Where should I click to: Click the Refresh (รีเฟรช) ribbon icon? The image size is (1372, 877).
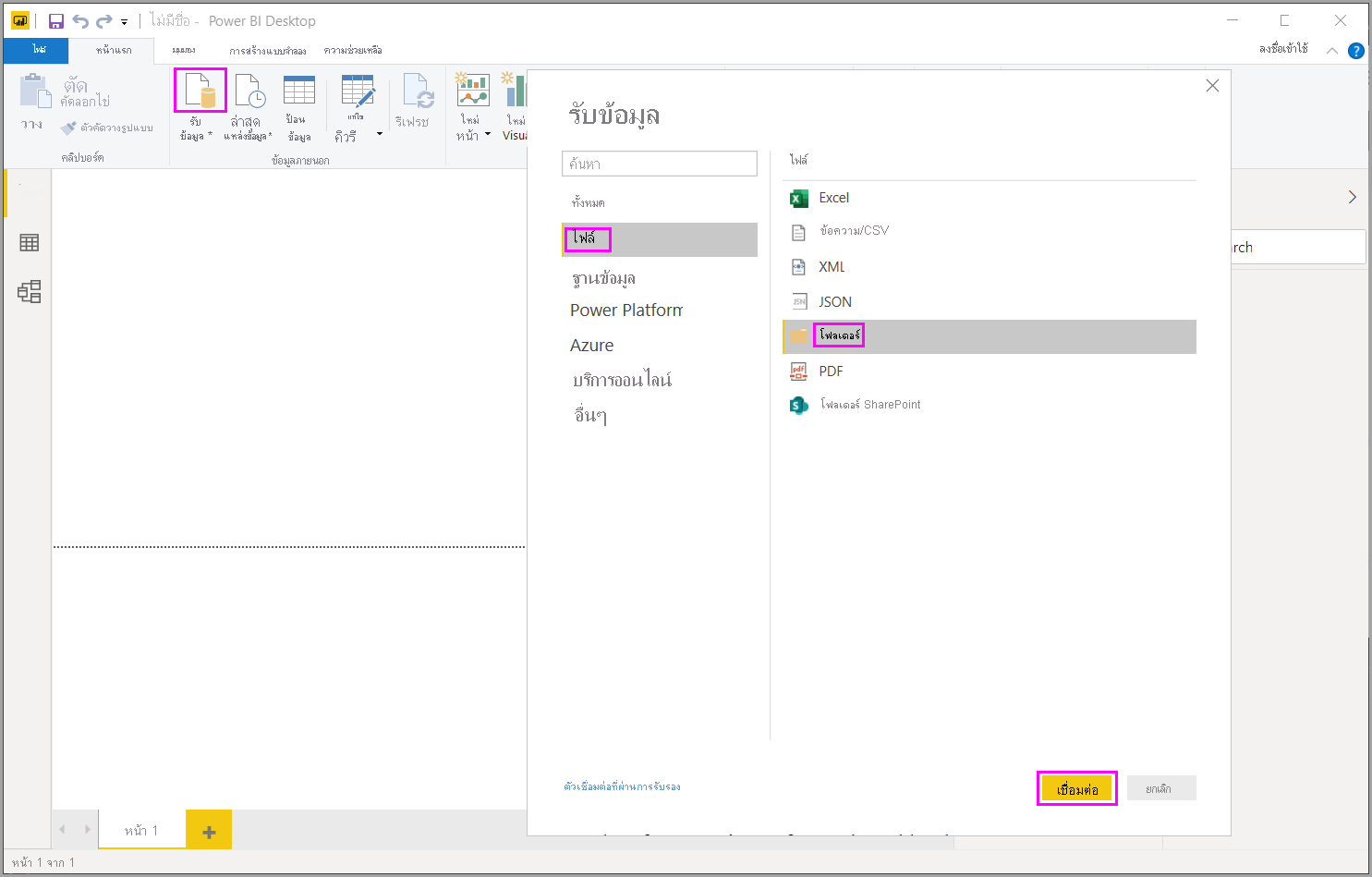[417, 91]
